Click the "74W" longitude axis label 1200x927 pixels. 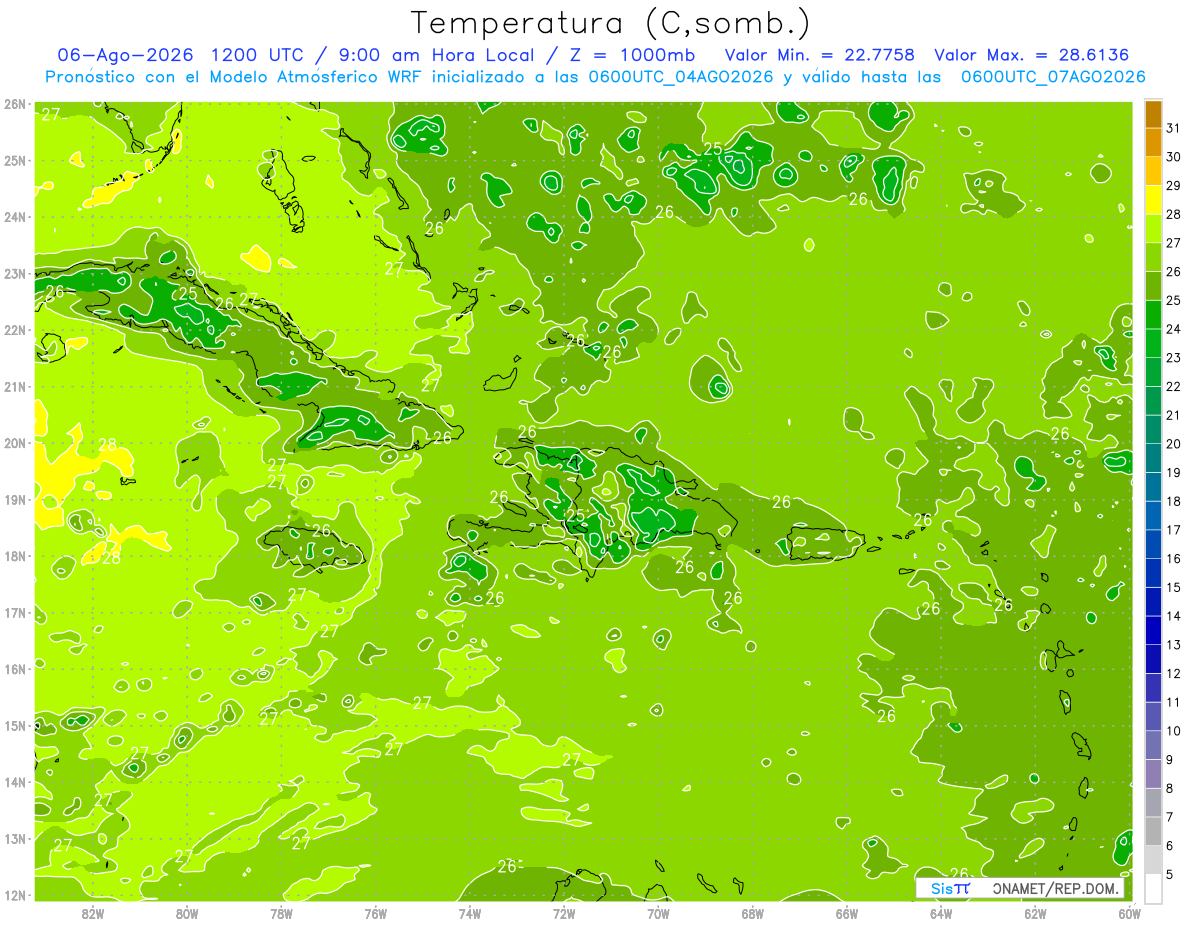click(x=470, y=913)
